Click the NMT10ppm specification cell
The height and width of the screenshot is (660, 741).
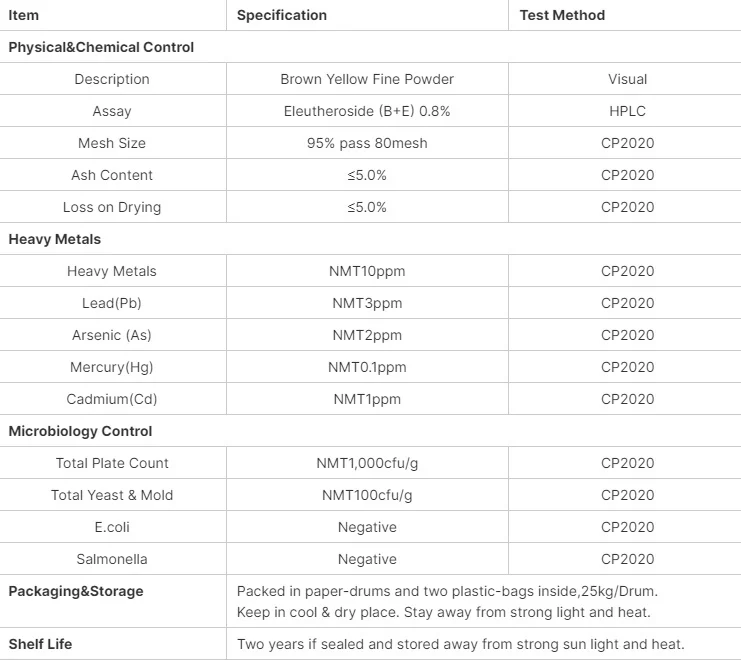point(367,271)
